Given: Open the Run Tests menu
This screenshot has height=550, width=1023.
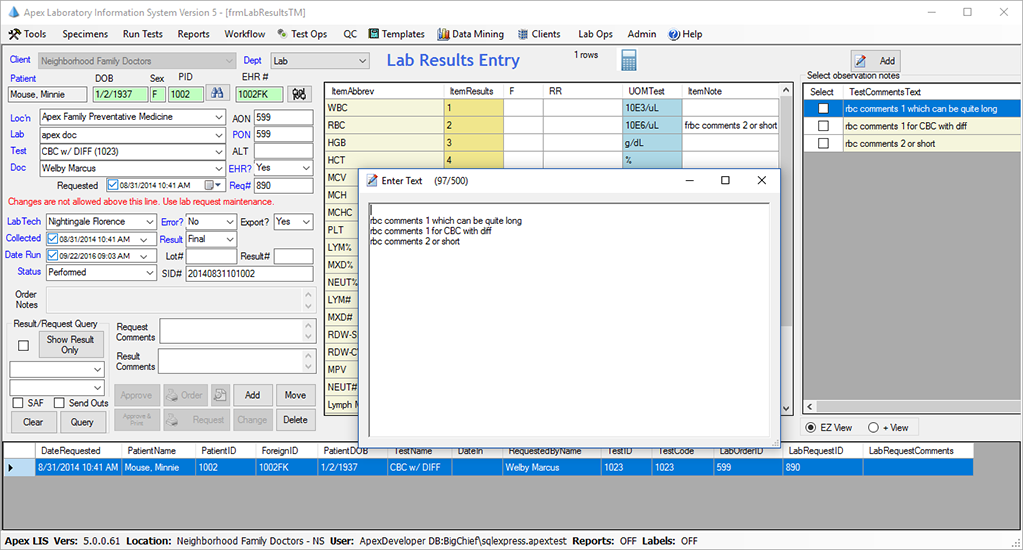Looking at the screenshot, I should (143, 34).
